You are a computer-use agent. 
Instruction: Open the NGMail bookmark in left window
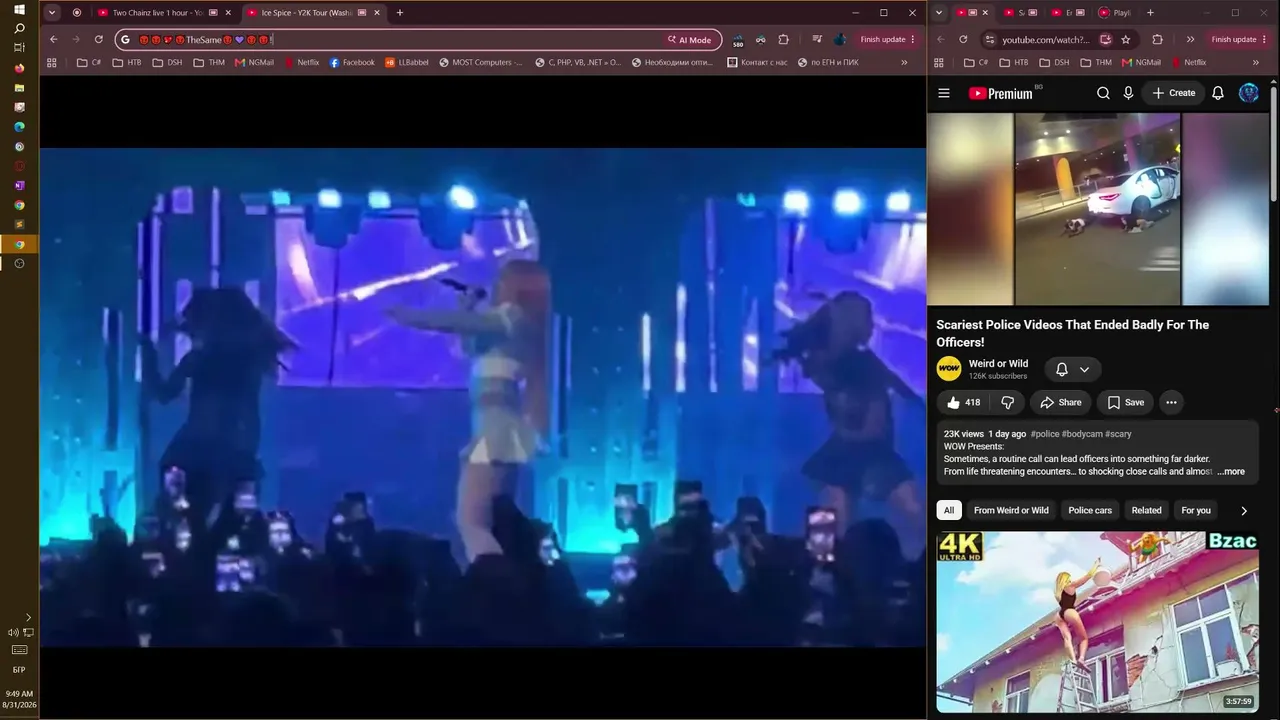(x=254, y=62)
